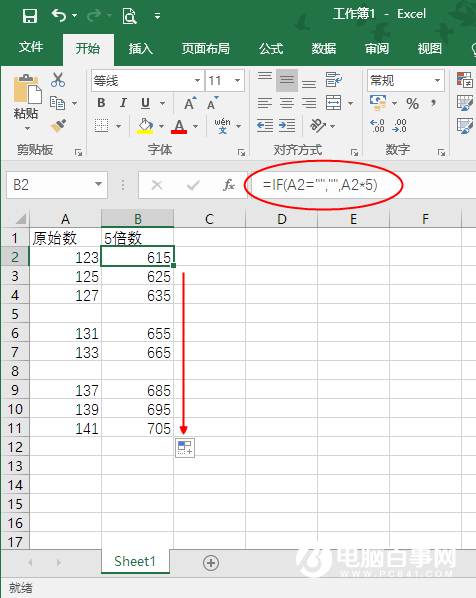Image resolution: width=476 pixels, height=598 pixels.
Task: Click the Format Painter brush icon
Action: 58,125
